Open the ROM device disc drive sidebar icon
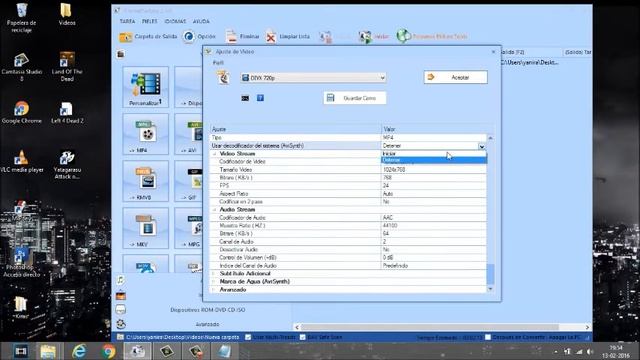This screenshot has height=360, width=640. pos(120,310)
